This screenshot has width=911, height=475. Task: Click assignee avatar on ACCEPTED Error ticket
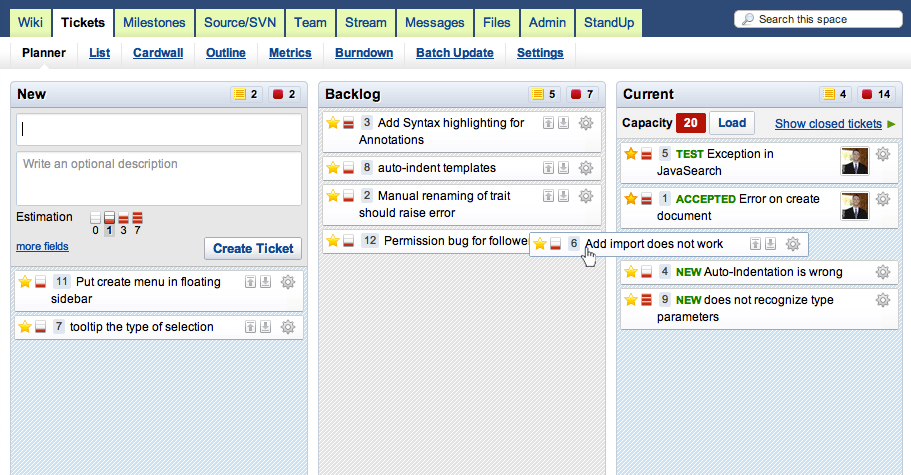click(x=855, y=206)
